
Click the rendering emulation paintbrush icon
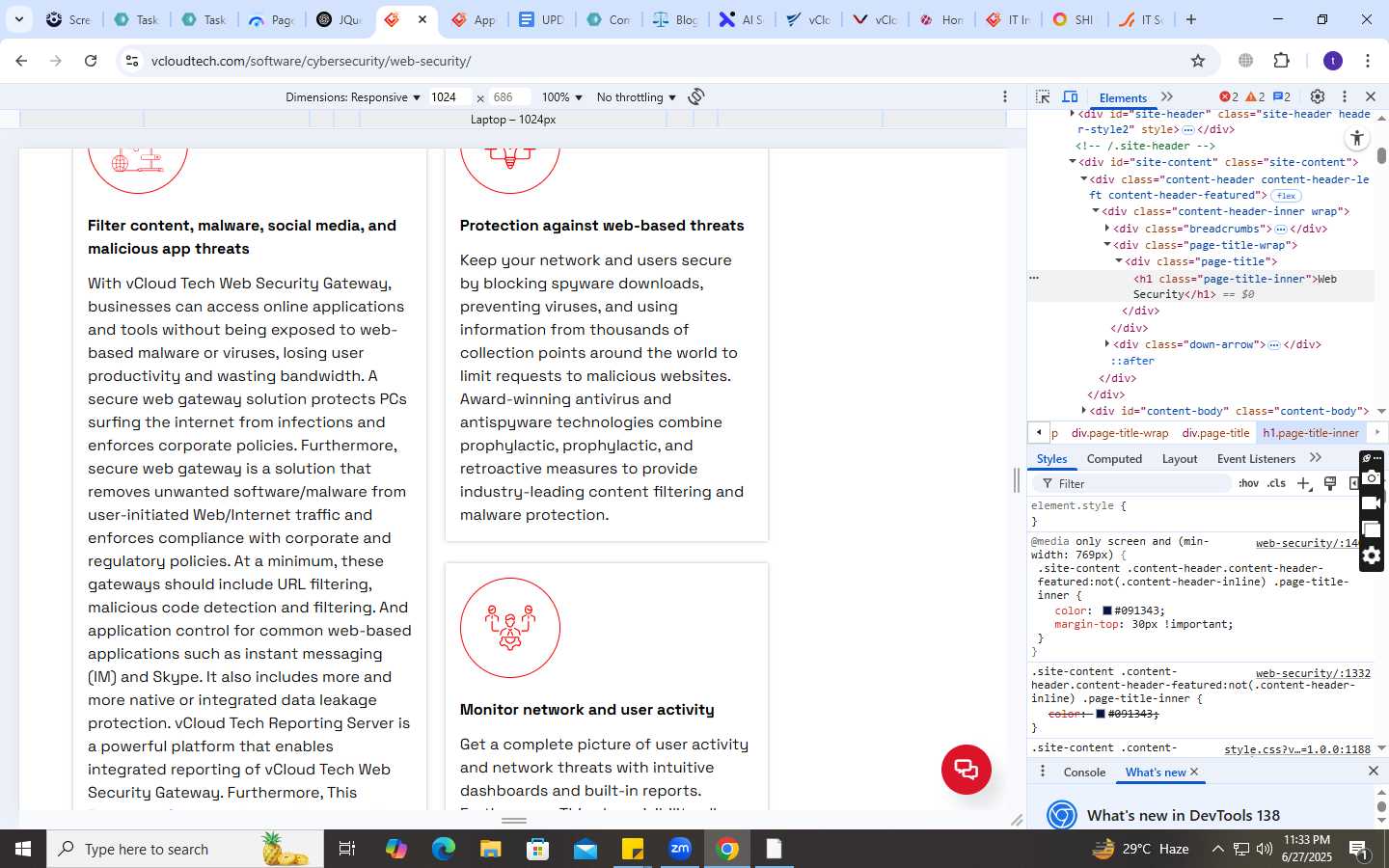coord(1330,484)
